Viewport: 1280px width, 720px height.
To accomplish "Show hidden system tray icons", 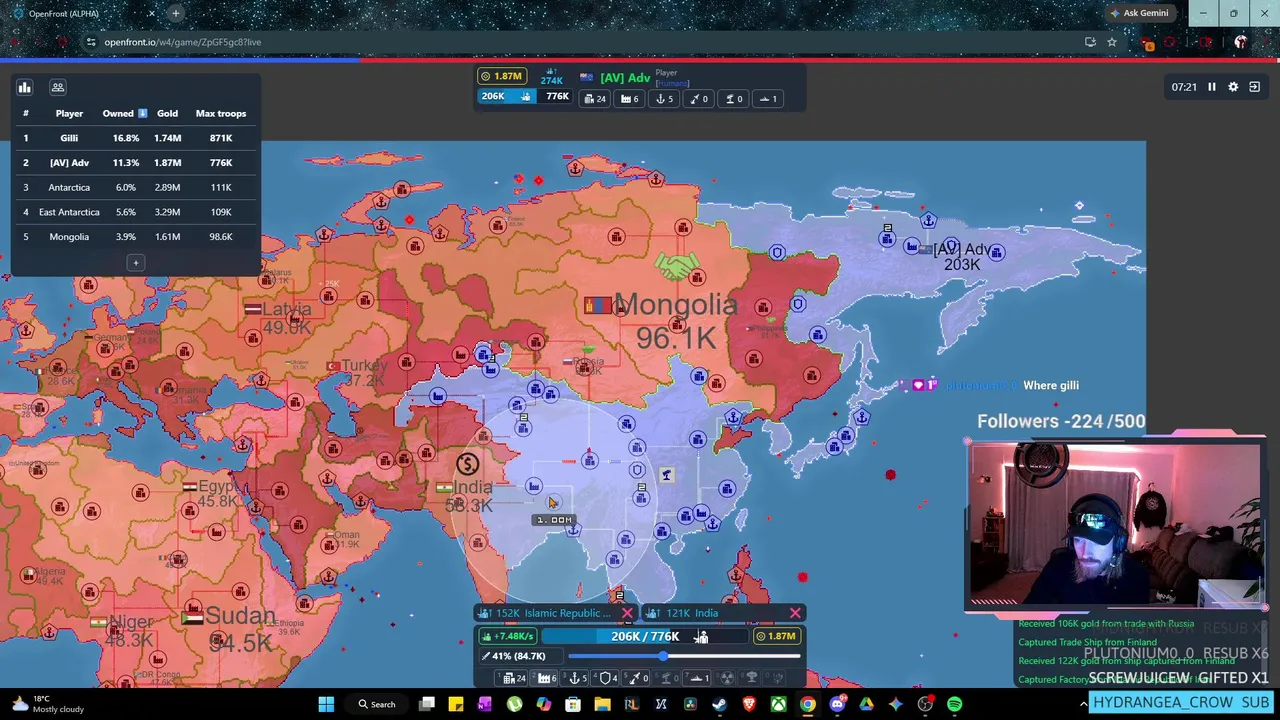I will click(1083, 704).
